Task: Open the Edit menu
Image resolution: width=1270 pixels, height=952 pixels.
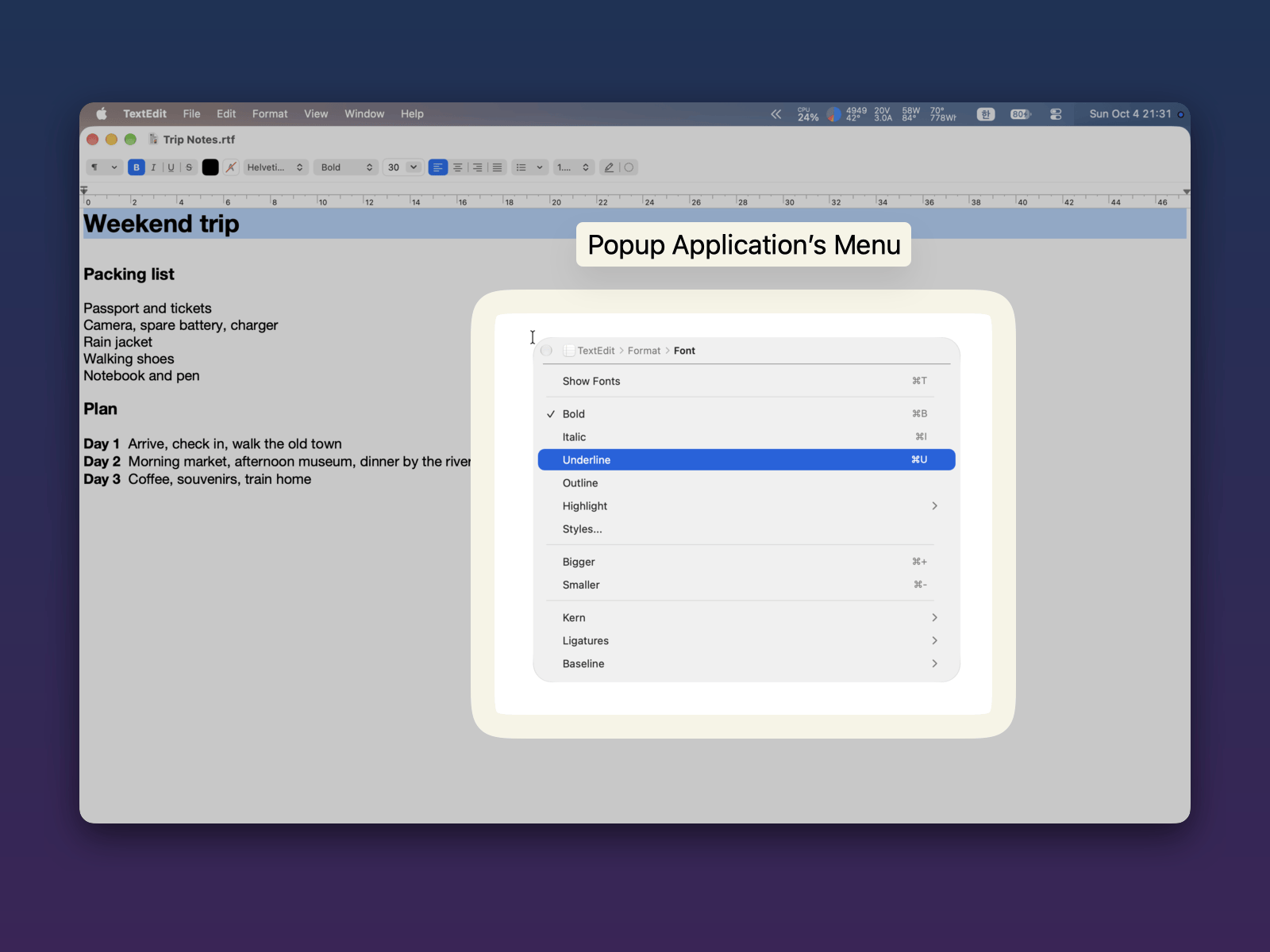Action: [226, 114]
